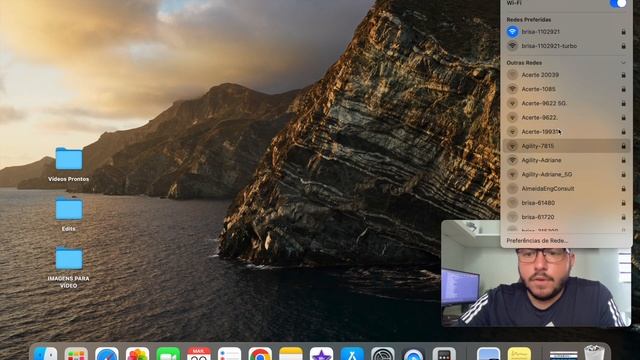Join the Acerte-9622. network

(566, 118)
